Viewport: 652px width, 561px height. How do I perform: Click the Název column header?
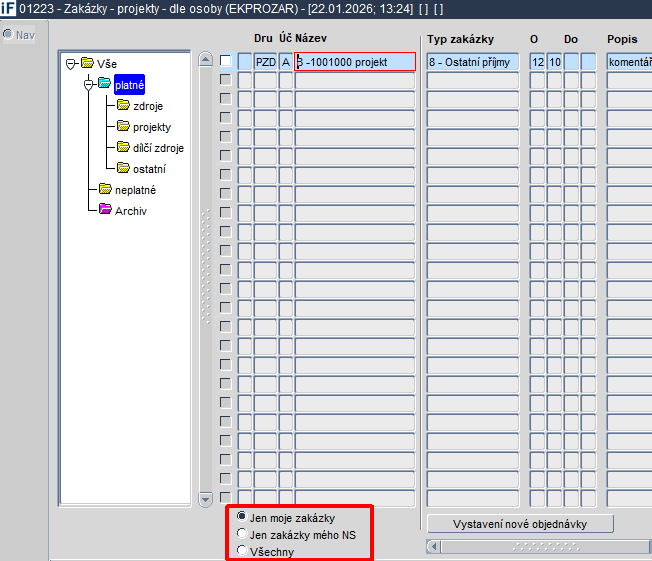[311, 38]
